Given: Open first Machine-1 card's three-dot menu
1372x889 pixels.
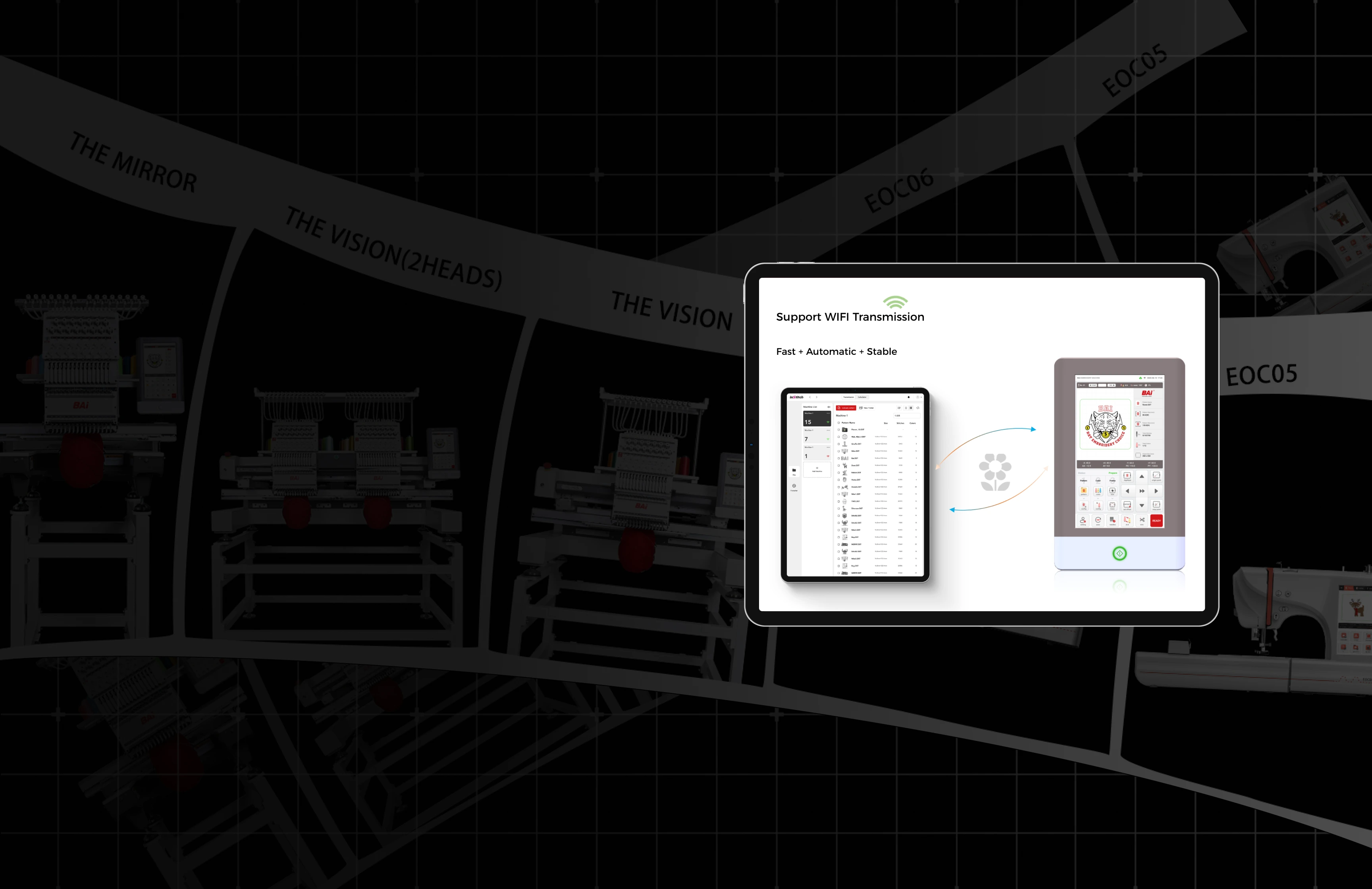Looking at the screenshot, I should [x=829, y=413].
